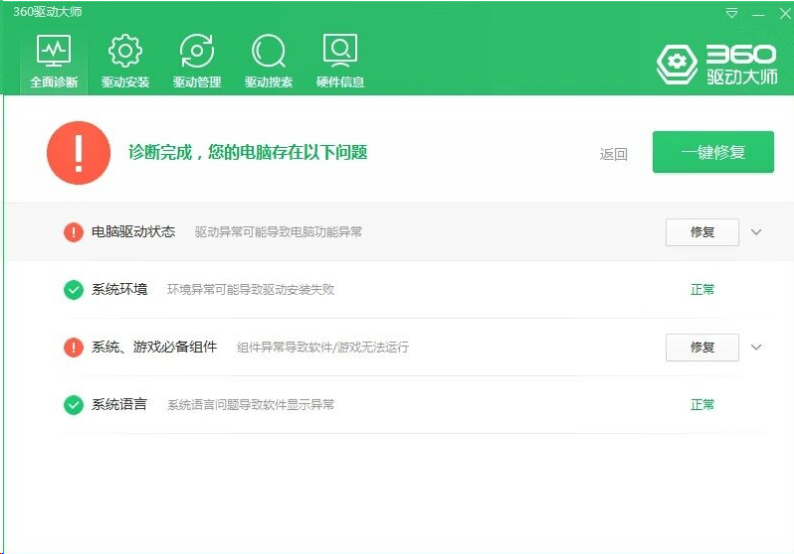Click the large red diagnosis alert icon
This screenshot has width=794, height=554.
click(78, 152)
